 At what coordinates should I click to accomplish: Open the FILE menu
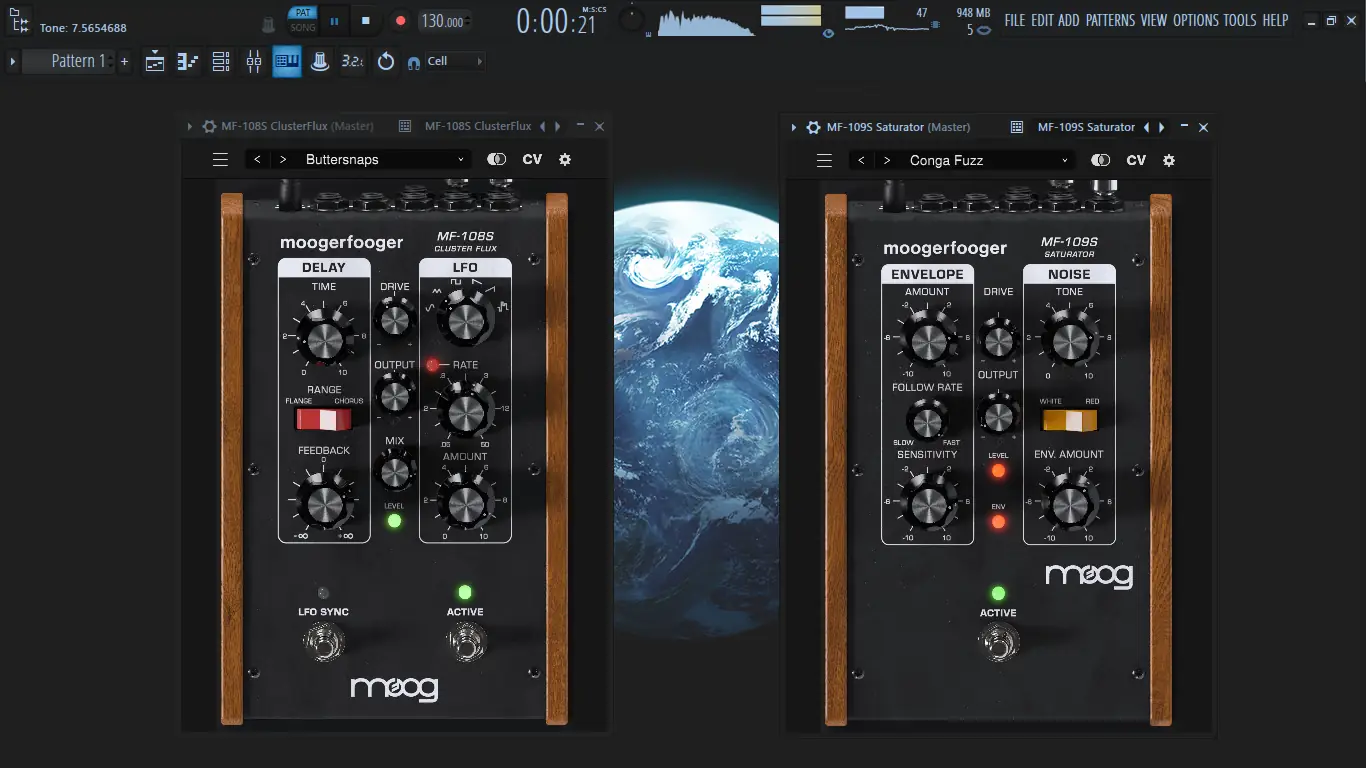point(1015,20)
